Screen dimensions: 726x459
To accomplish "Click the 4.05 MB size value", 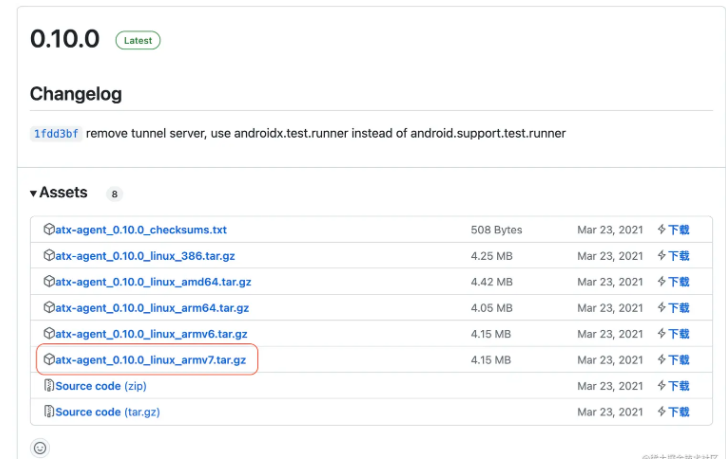I will click(492, 308).
